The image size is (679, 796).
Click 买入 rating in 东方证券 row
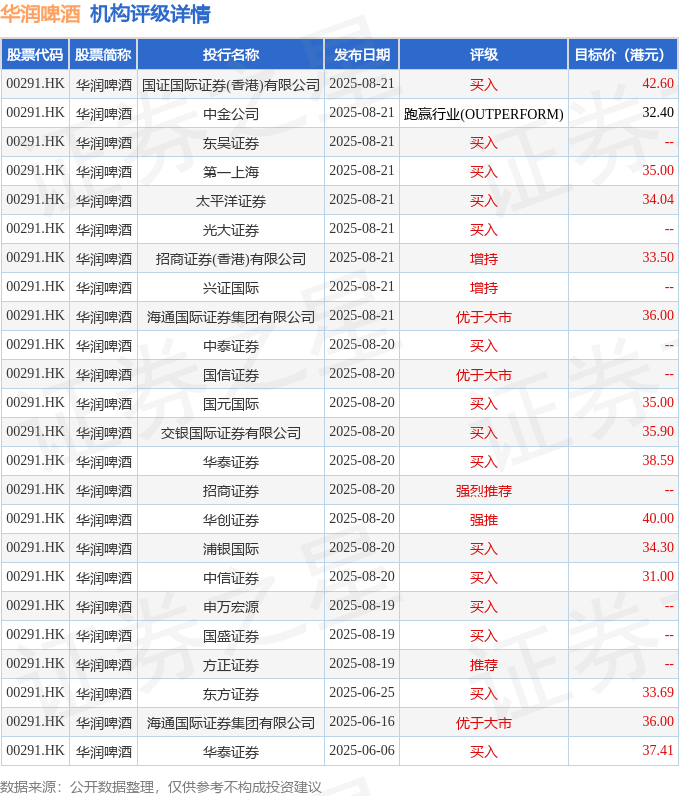click(x=484, y=693)
